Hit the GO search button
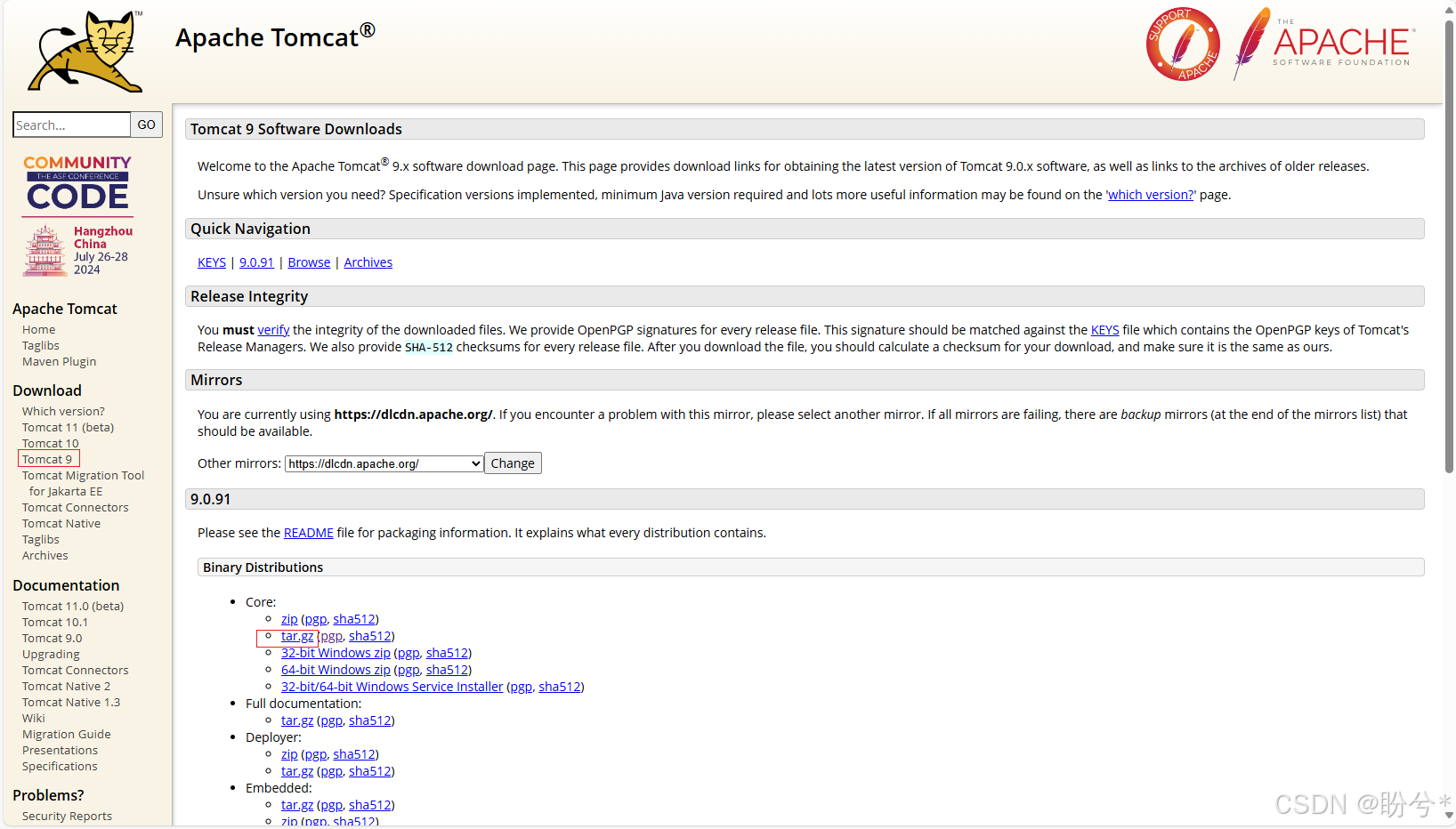Screen dimensions: 1456x829 [x=147, y=125]
